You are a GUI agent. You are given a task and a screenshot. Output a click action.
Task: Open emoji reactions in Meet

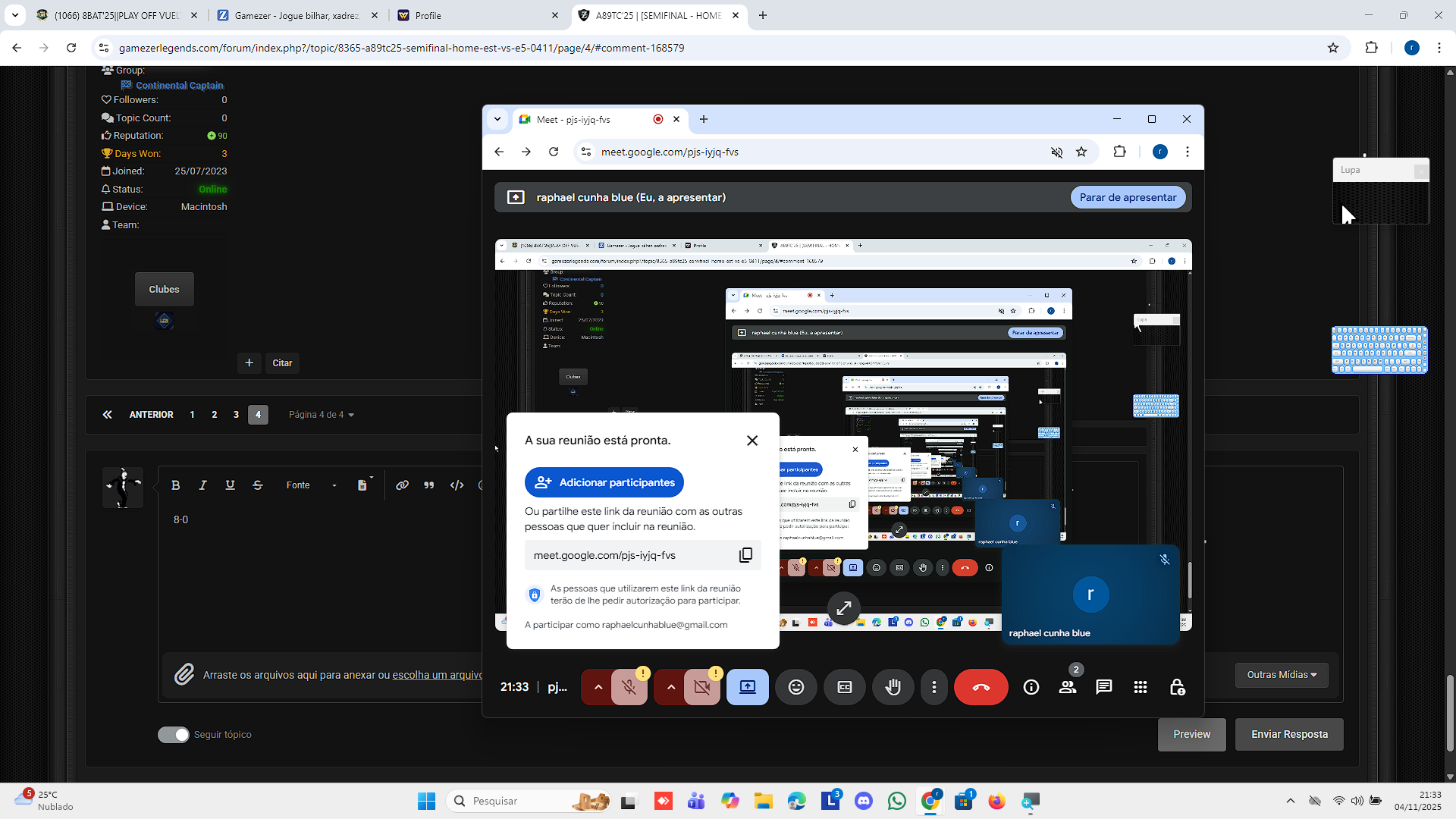pyautogui.click(x=795, y=687)
